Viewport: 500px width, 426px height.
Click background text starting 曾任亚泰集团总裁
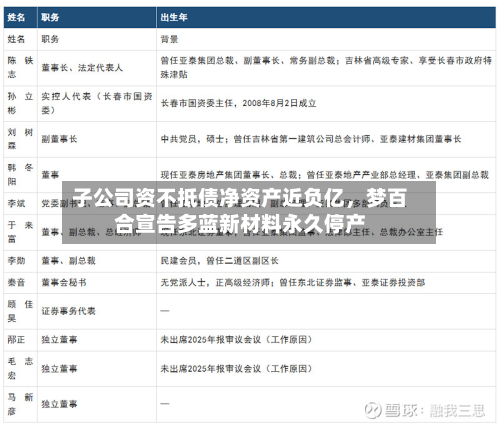[x=326, y=67]
